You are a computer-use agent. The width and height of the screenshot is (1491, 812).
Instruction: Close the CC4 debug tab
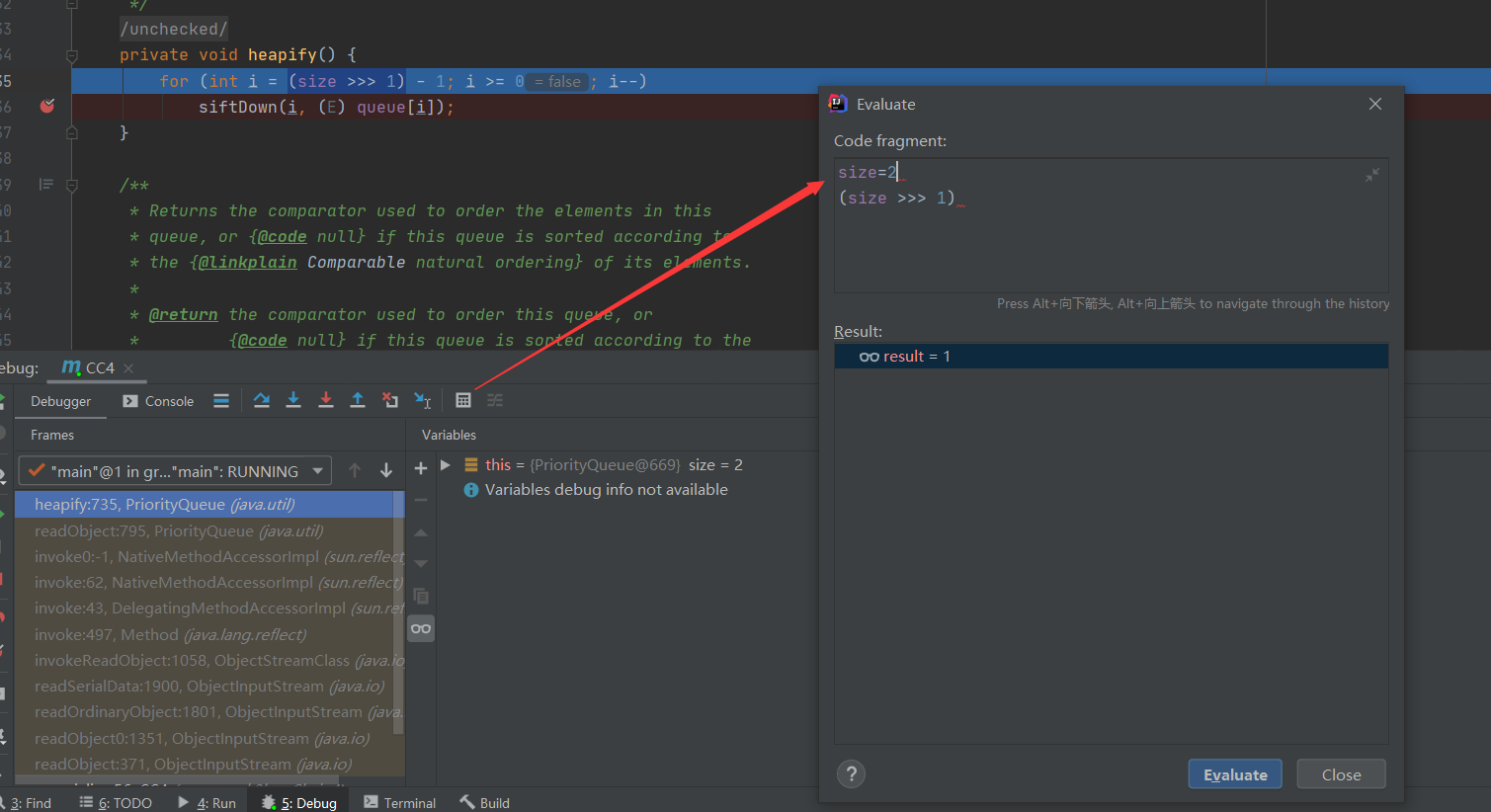(128, 367)
